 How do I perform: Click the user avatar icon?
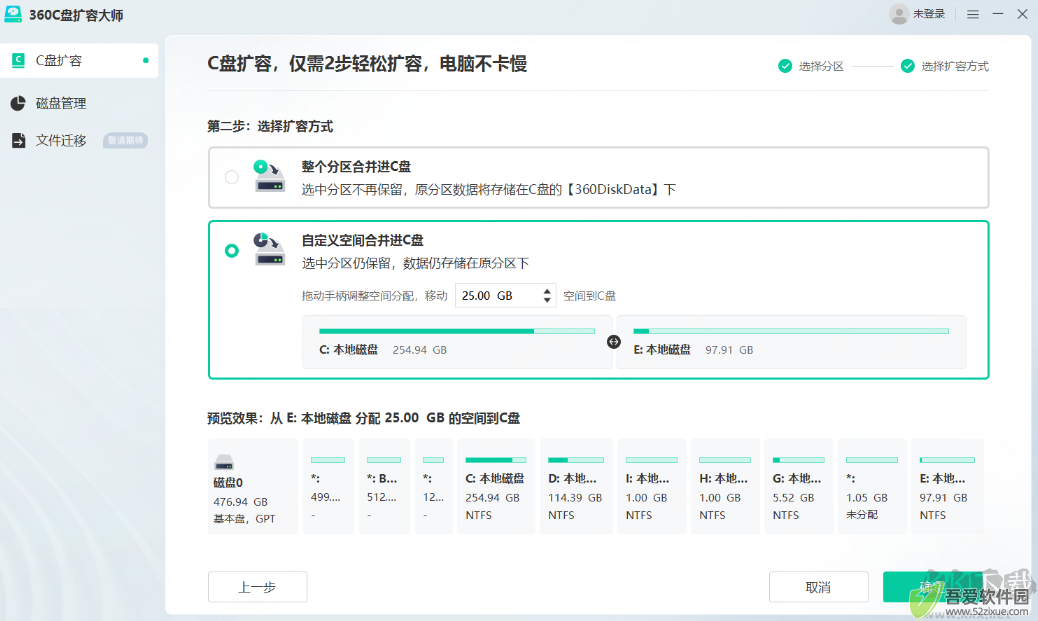tap(898, 14)
